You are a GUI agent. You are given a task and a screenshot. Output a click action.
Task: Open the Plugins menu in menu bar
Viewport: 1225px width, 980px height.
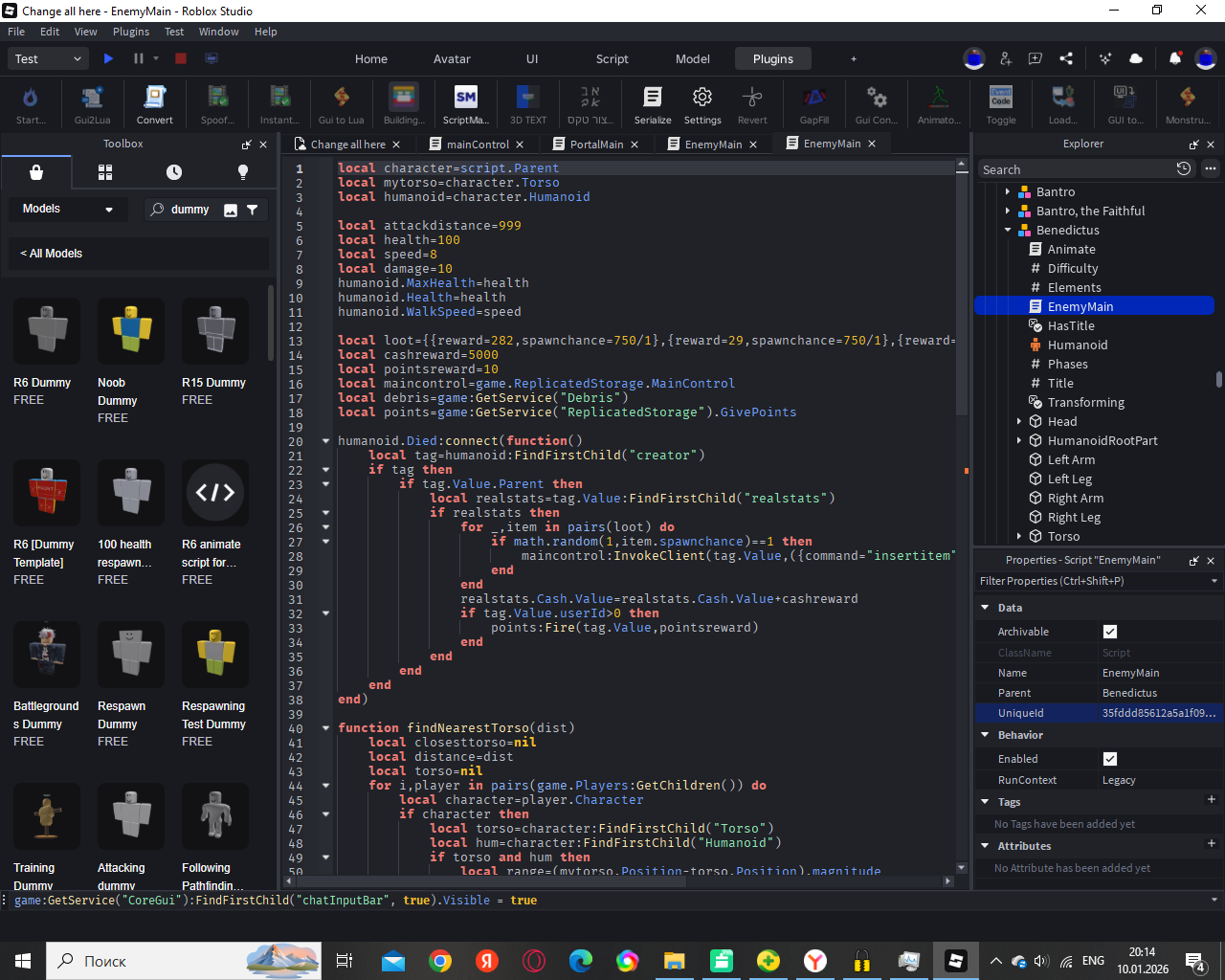131,32
